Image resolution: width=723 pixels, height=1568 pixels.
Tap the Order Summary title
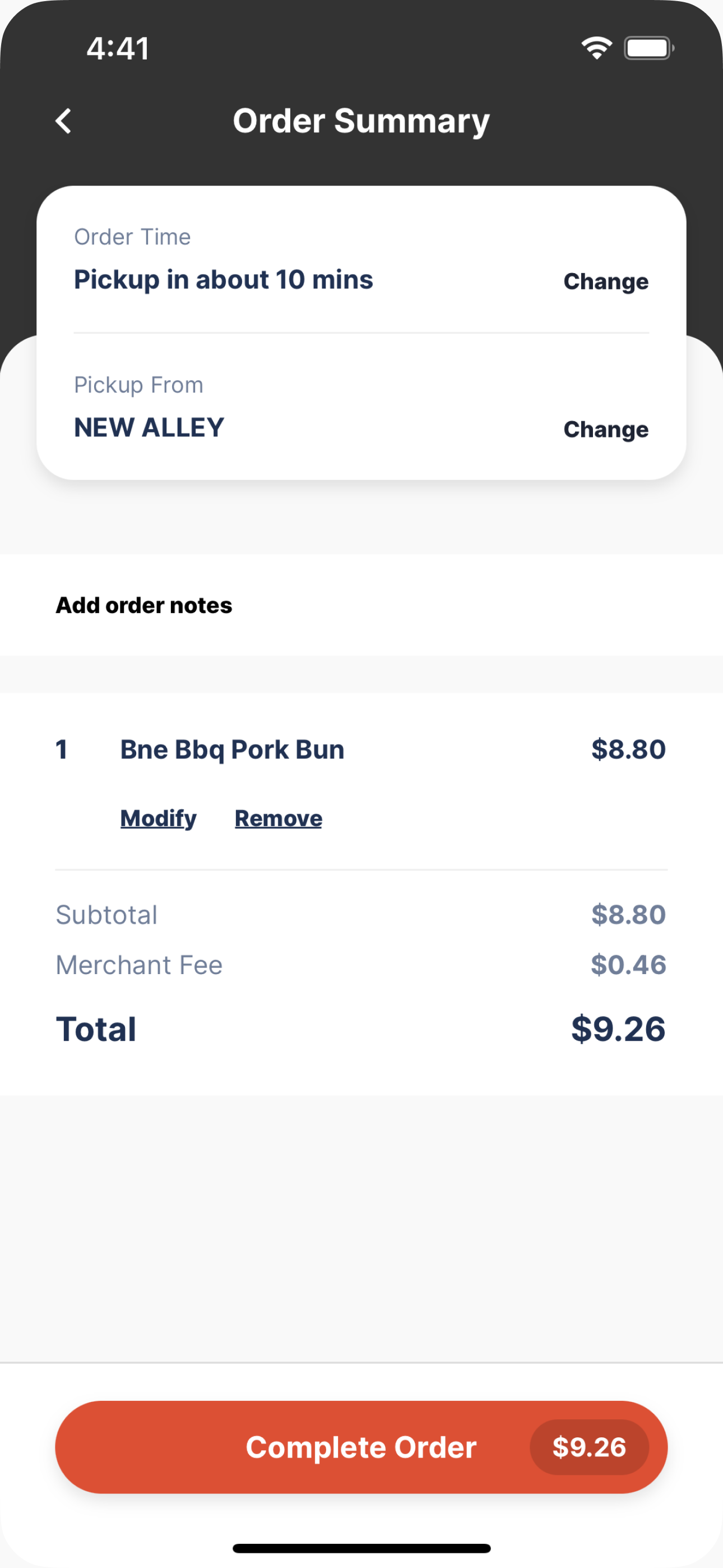point(361,121)
